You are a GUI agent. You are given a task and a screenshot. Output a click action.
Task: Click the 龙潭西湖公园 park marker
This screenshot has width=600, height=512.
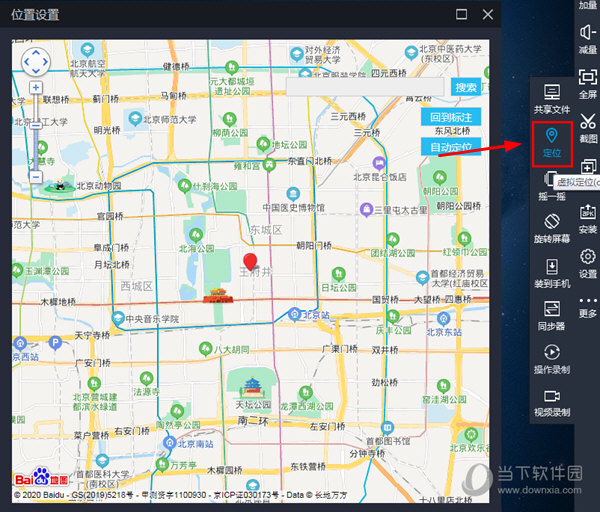click(x=305, y=393)
